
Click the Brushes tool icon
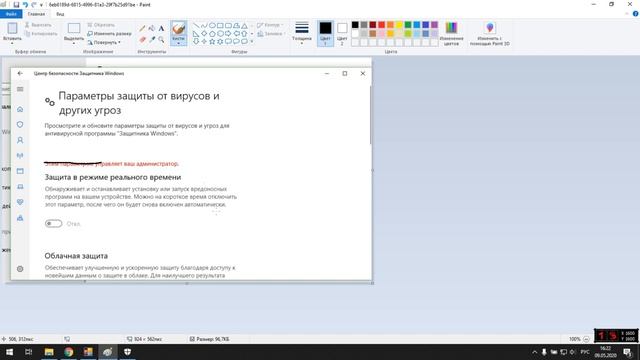click(x=178, y=28)
